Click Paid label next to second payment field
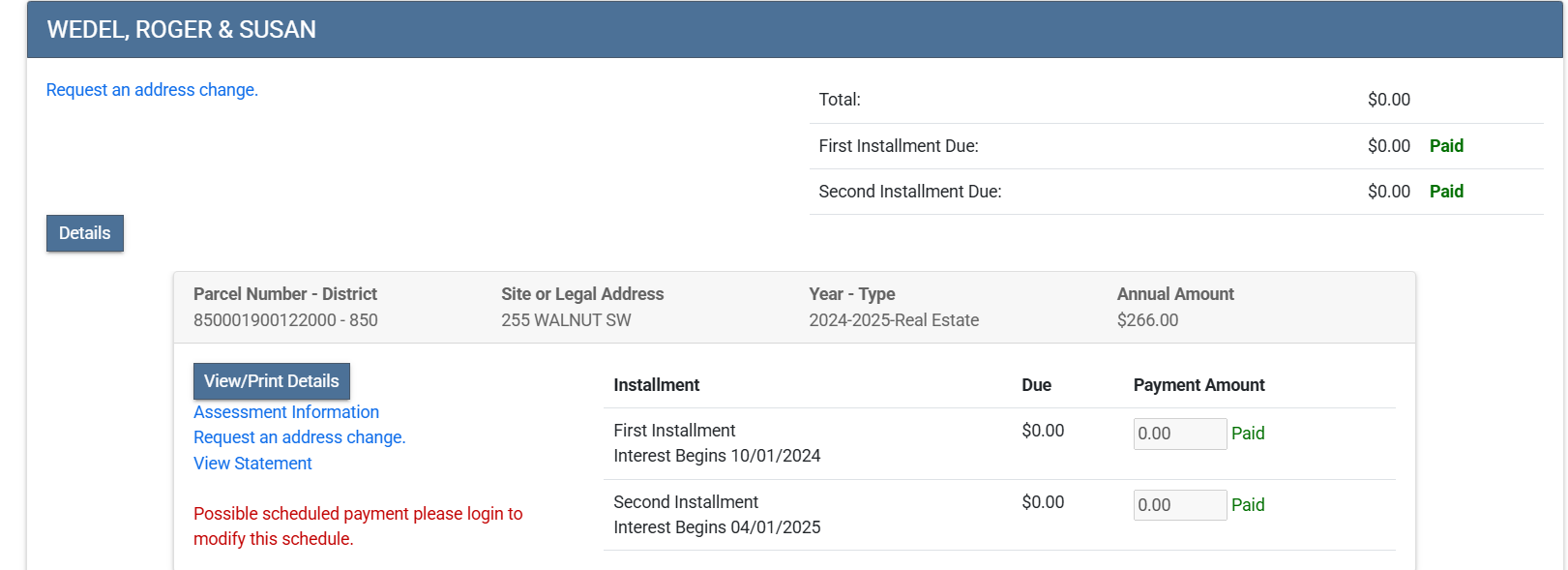Image resolution: width=1568 pixels, height=570 pixels. [1248, 505]
